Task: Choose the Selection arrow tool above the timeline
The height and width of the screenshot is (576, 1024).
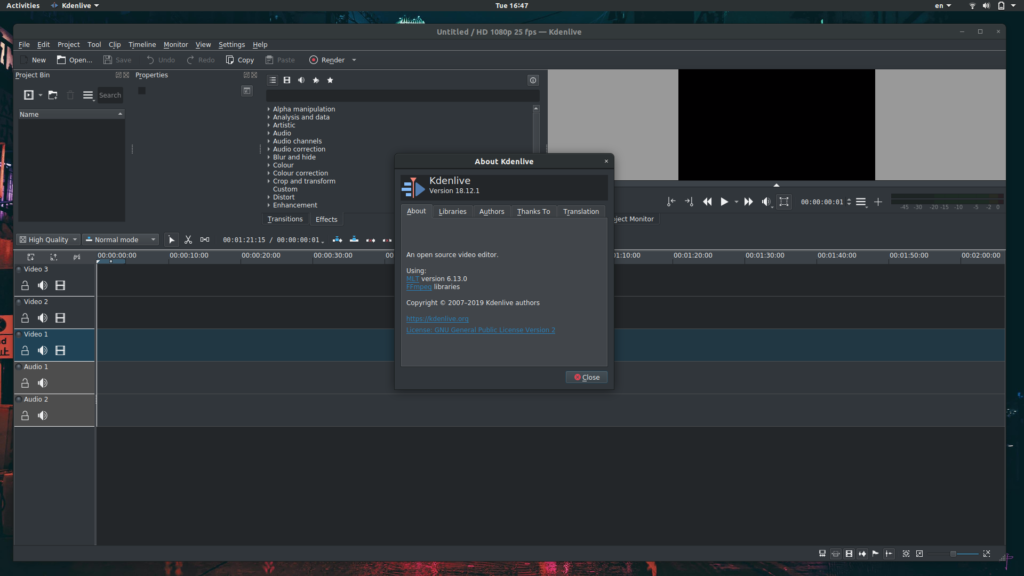Action: (x=171, y=240)
